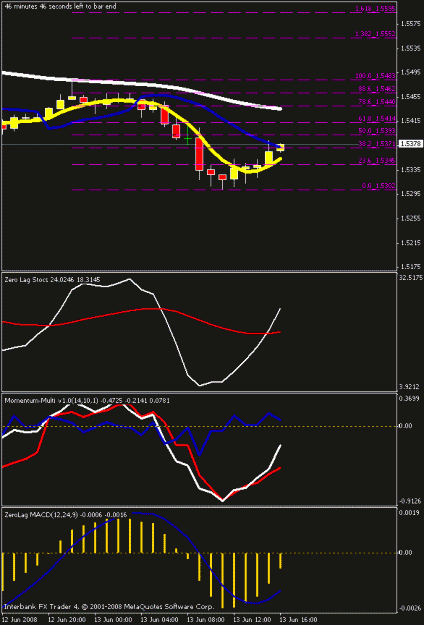Select the thick white moving average line

(139, 85)
